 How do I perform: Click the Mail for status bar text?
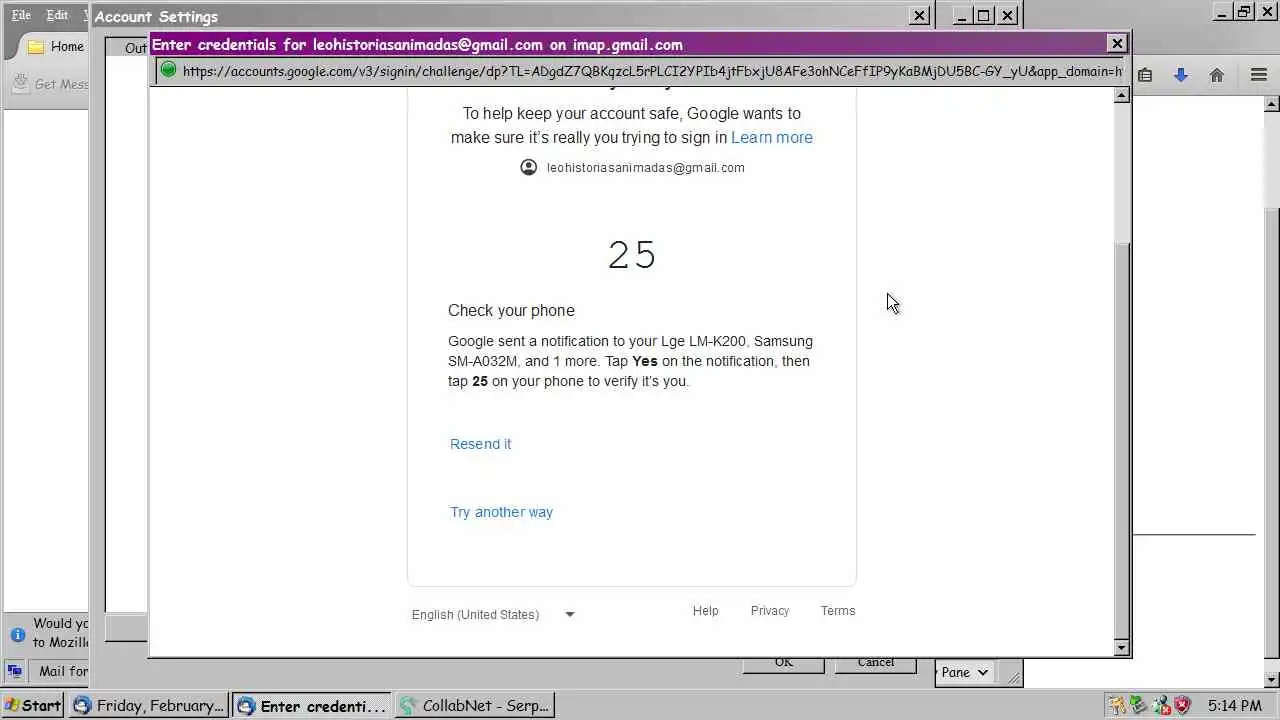(x=63, y=671)
